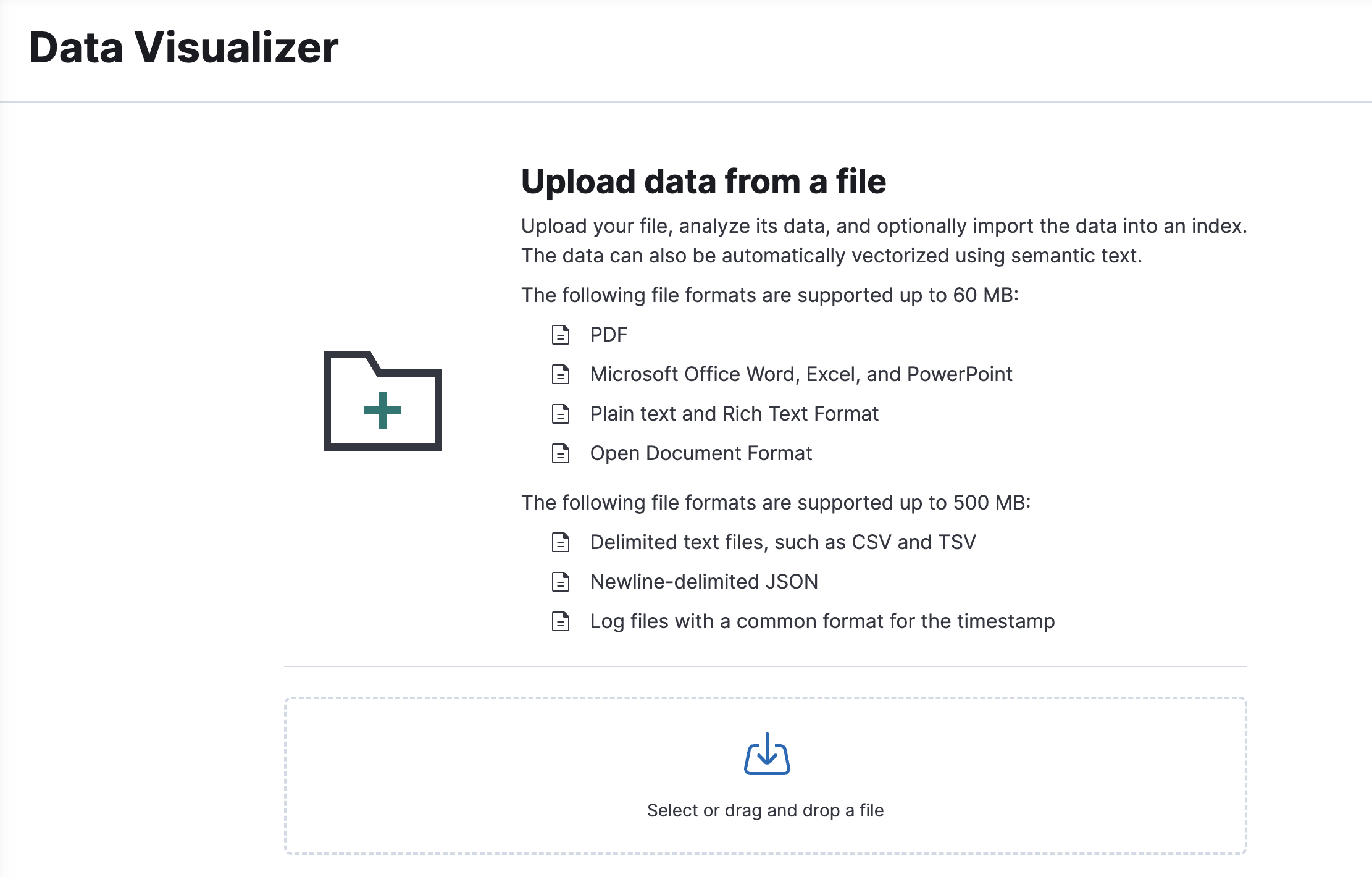Click the Open Document Format text
This screenshot has height=877, width=1372.
tap(701, 453)
